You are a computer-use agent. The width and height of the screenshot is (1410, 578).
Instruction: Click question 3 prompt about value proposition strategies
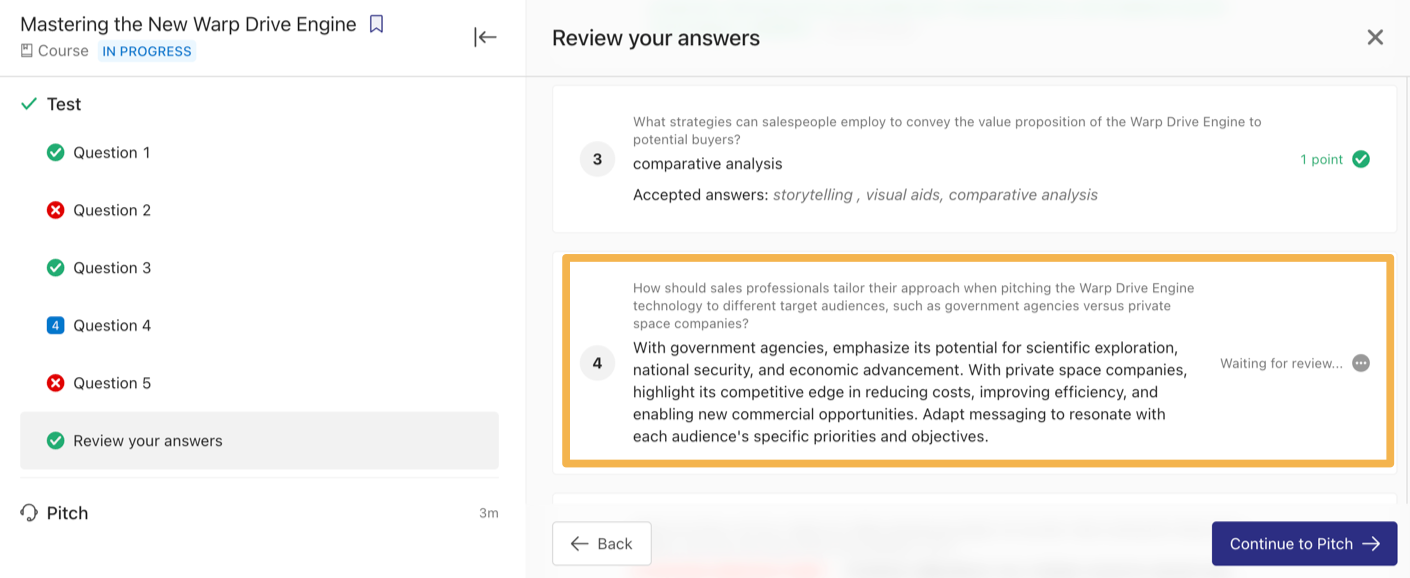pos(947,131)
